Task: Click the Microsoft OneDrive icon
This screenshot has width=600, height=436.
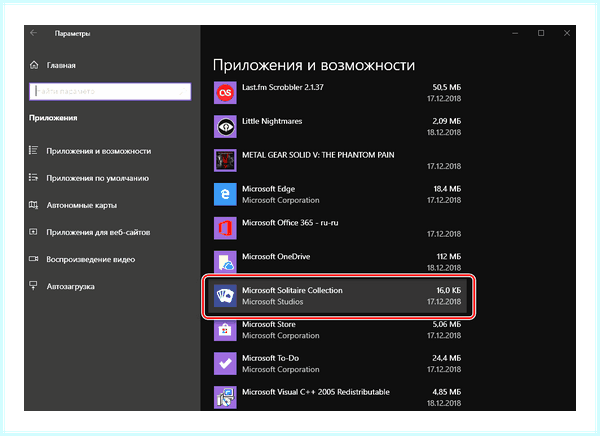Action: (225, 262)
